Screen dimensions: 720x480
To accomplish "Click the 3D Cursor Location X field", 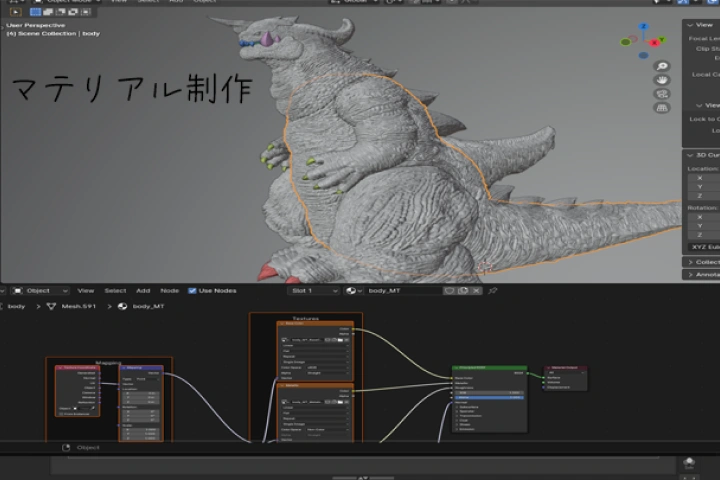I will pyautogui.click(x=704, y=178).
